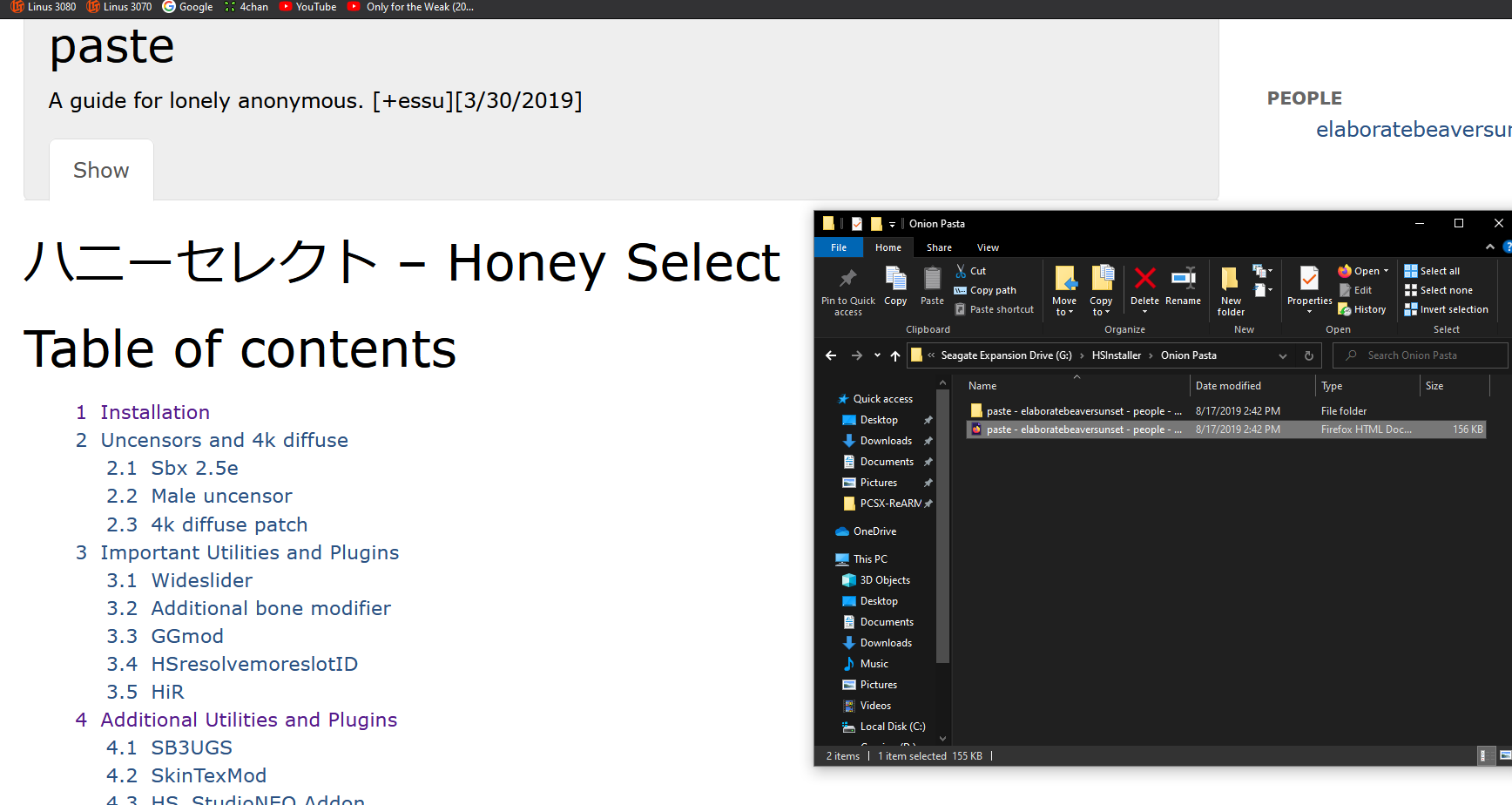Select the Share ribbon tab
Viewport: 1512px width, 805px height.
click(939, 247)
